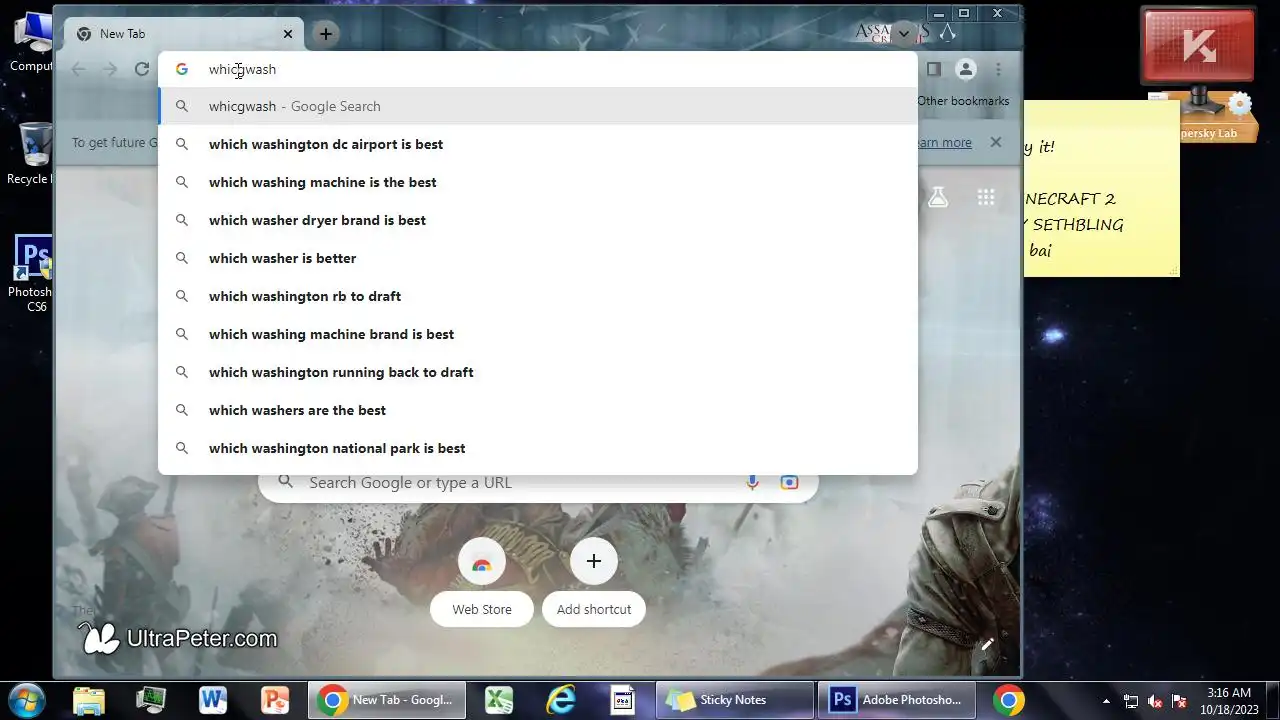Click the voice search microphone icon

753,482
